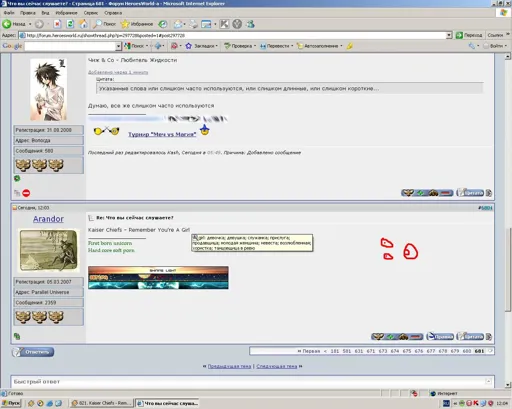Click the multi-quote icon in first post
512x409 pixels.
click(x=489, y=193)
